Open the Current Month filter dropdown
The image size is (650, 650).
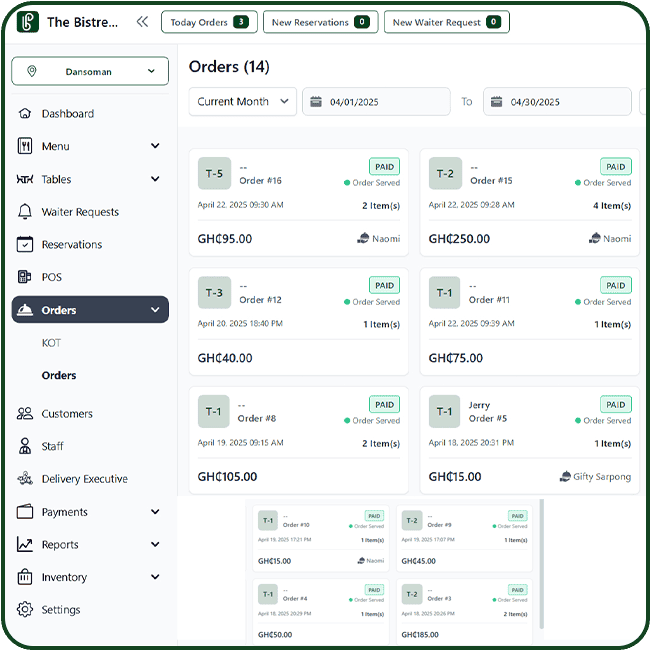click(x=242, y=102)
